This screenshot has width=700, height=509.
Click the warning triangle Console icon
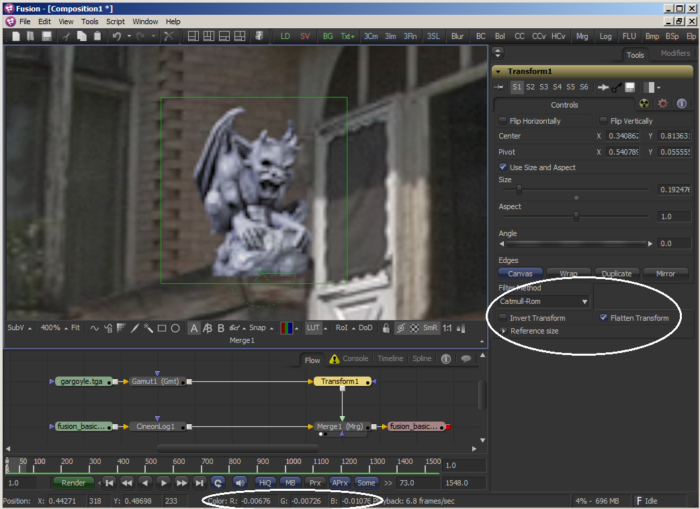(x=334, y=359)
